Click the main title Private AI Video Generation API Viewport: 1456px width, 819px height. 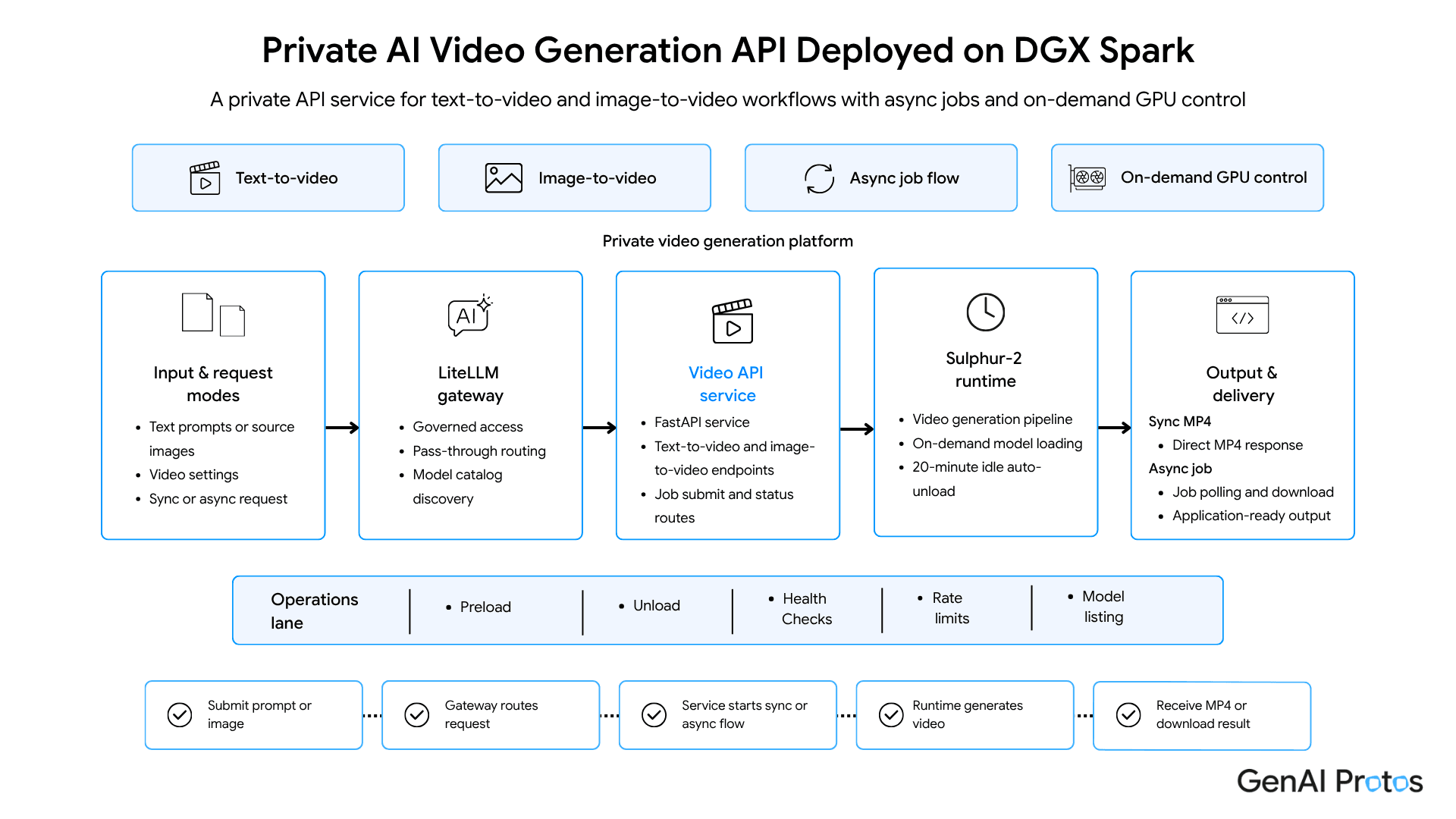(727, 51)
